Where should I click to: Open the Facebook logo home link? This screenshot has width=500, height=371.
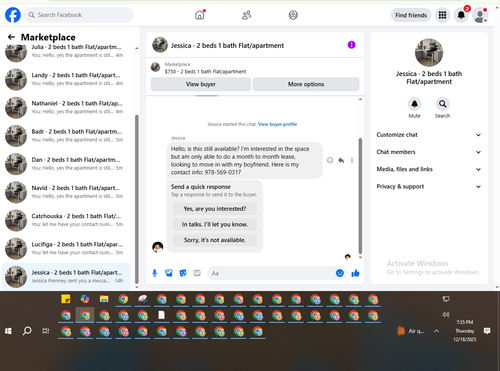[x=13, y=15]
